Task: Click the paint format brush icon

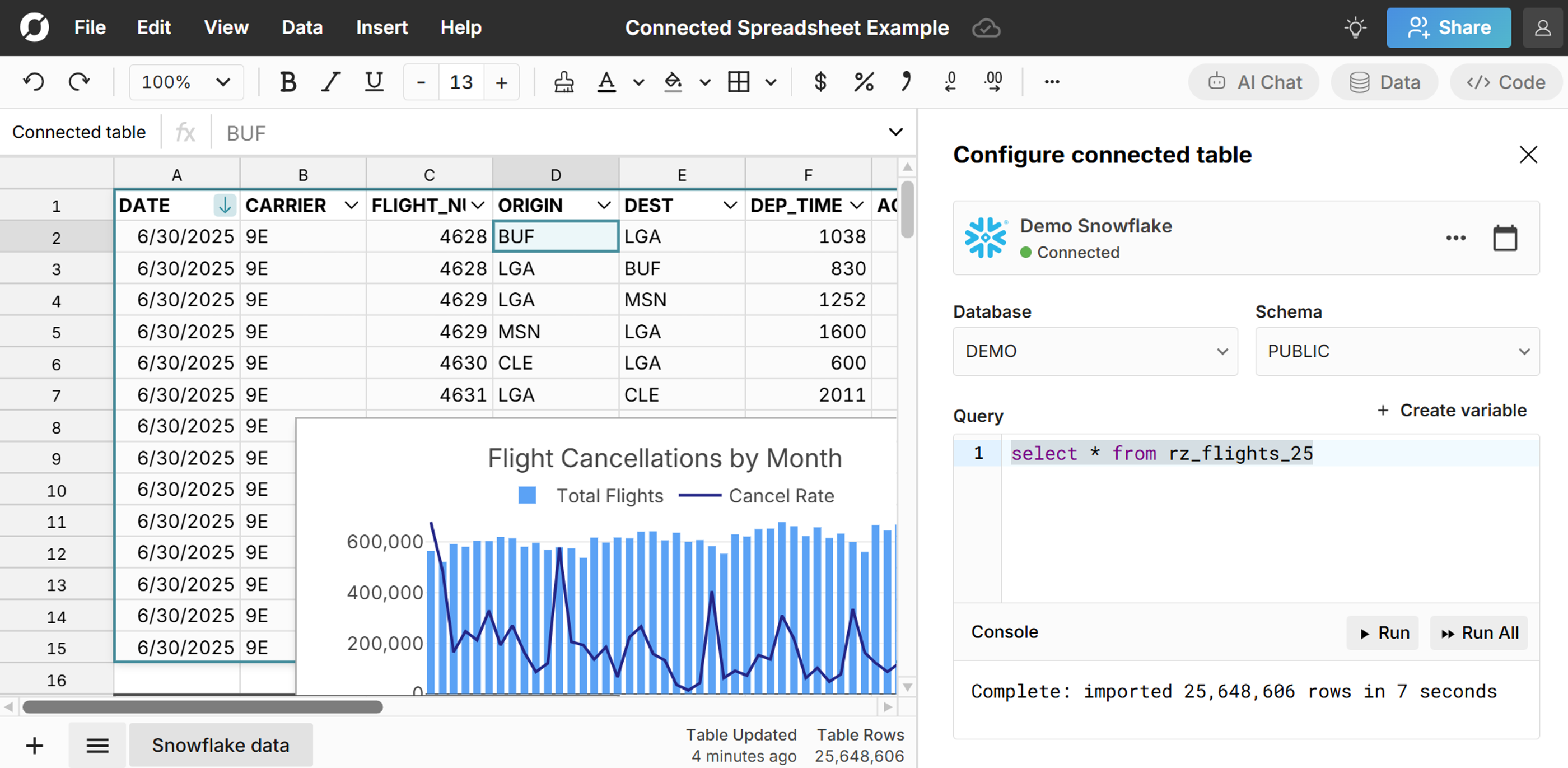Action: click(564, 82)
